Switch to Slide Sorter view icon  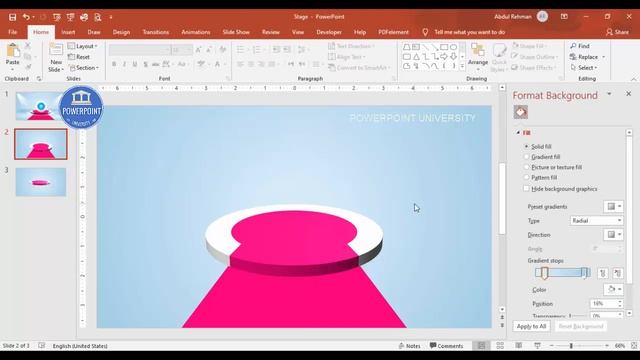pyautogui.click(x=500, y=346)
